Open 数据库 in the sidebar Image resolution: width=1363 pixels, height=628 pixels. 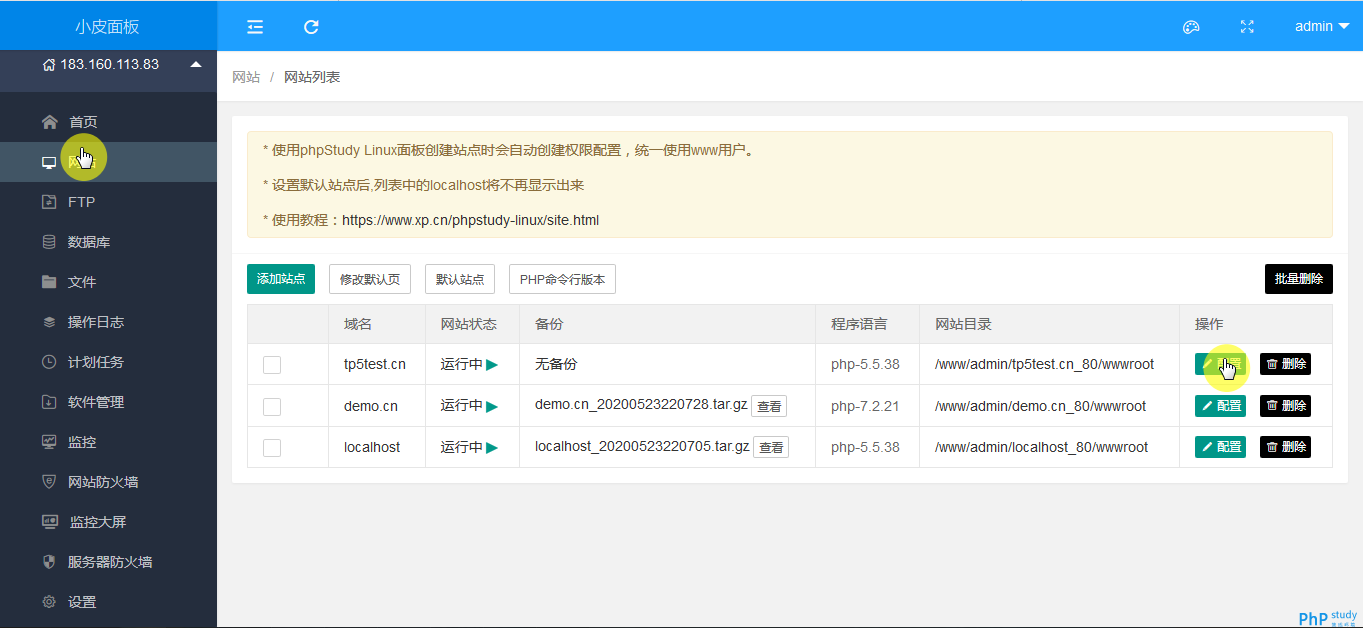coord(108,242)
